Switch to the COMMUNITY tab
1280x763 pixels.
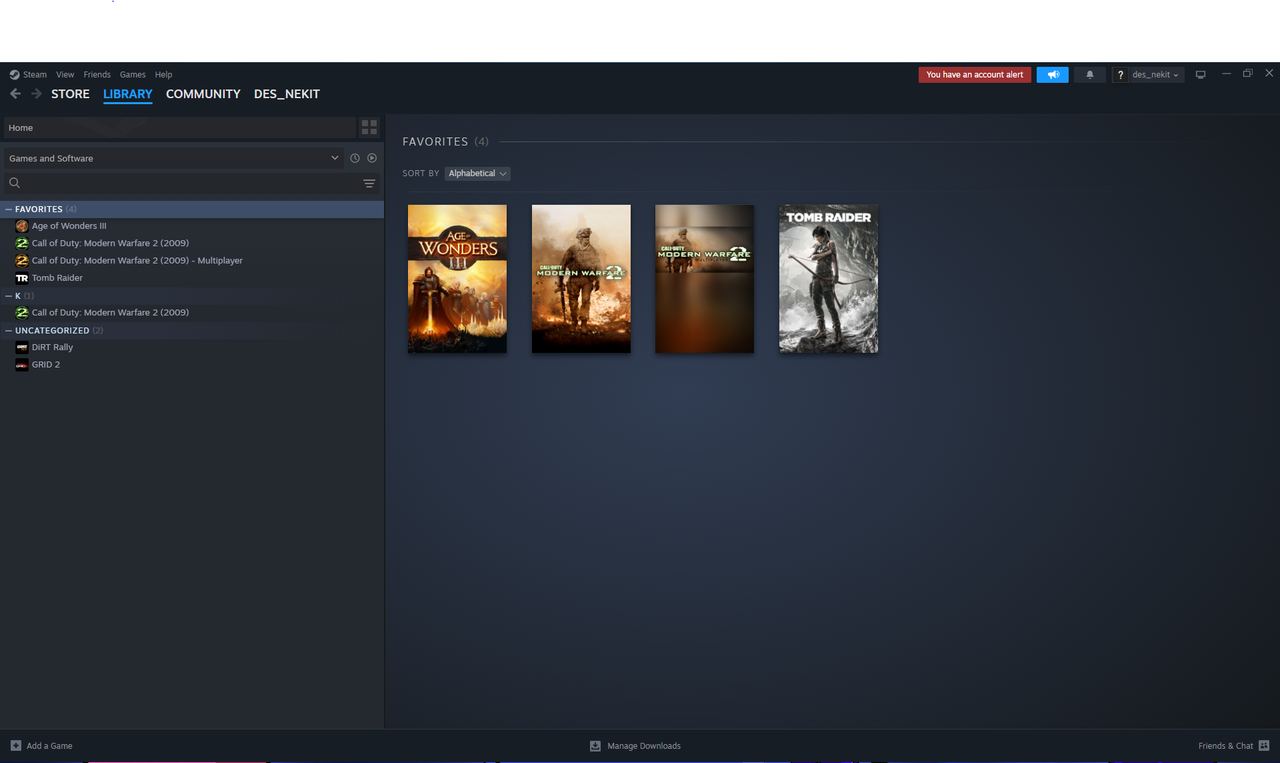tap(203, 94)
